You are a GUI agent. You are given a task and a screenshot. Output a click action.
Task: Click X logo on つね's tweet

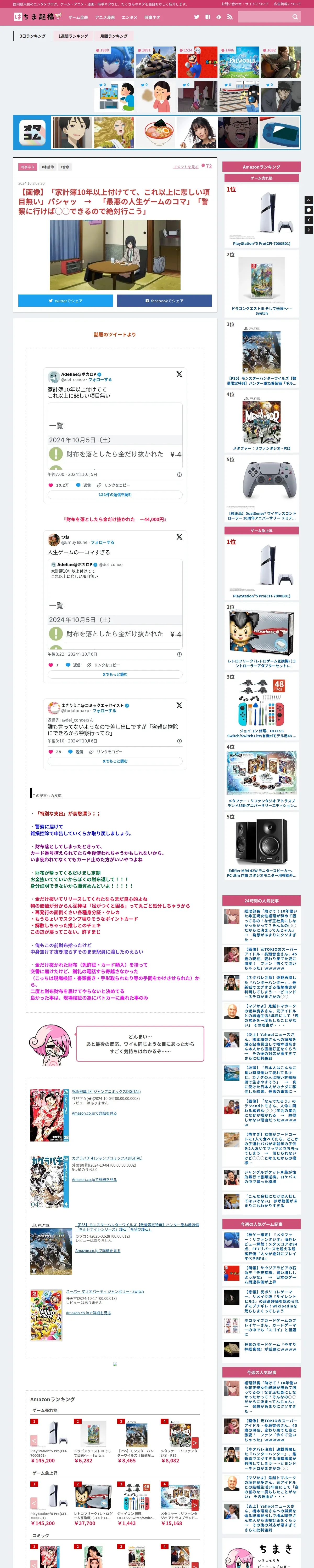pyautogui.click(x=179, y=537)
